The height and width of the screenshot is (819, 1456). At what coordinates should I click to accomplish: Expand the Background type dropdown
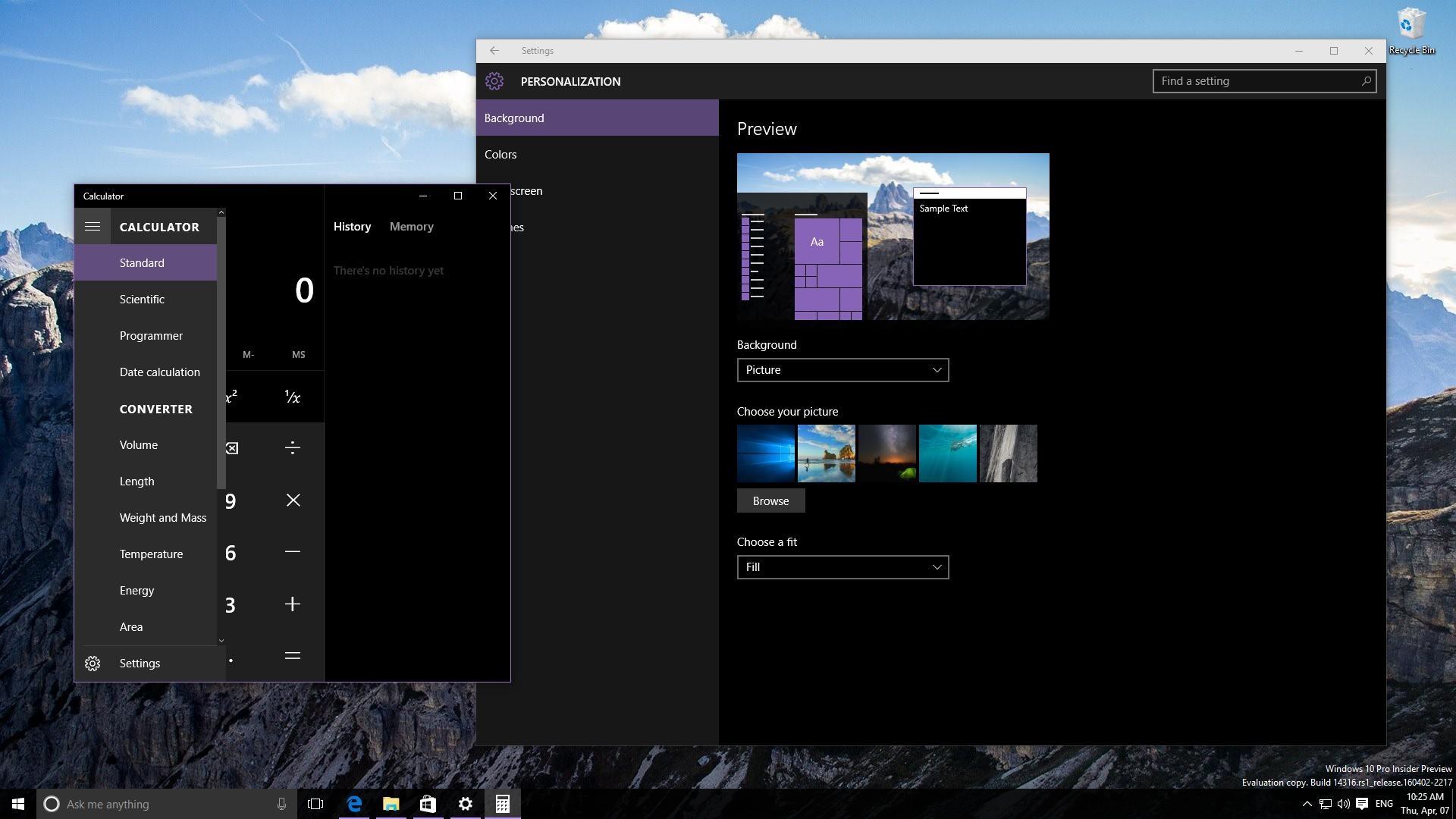click(x=843, y=370)
